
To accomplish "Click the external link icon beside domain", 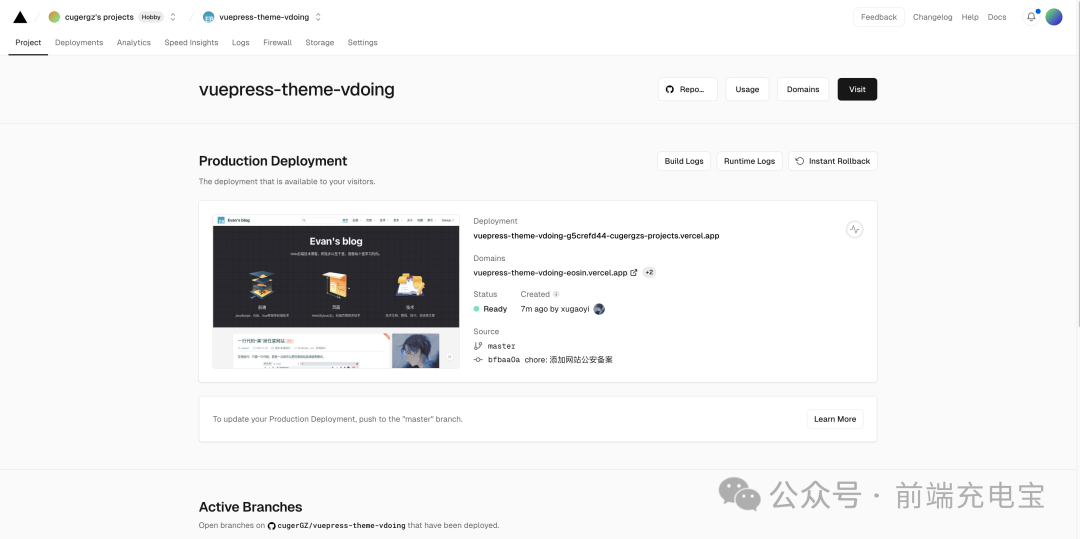I will point(634,273).
